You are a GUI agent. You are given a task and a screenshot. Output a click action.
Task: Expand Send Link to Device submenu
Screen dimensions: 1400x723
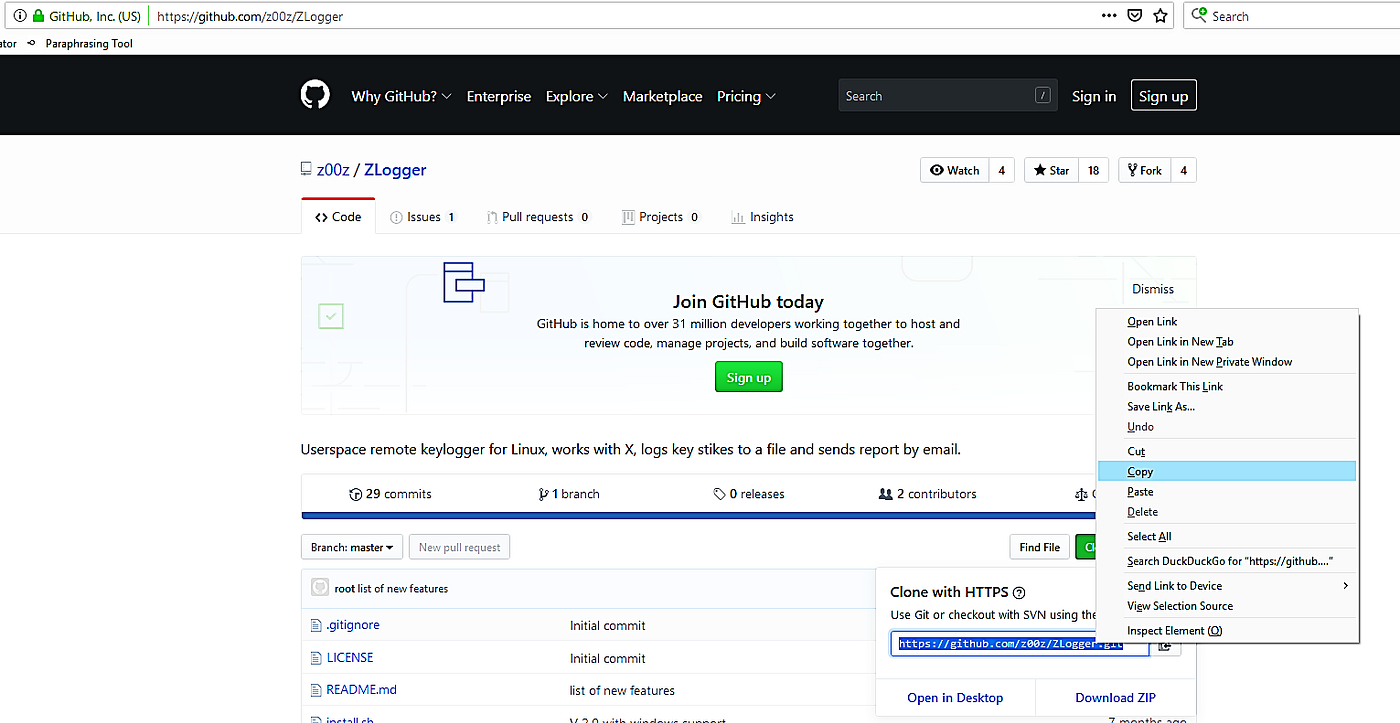pos(1226,586)
